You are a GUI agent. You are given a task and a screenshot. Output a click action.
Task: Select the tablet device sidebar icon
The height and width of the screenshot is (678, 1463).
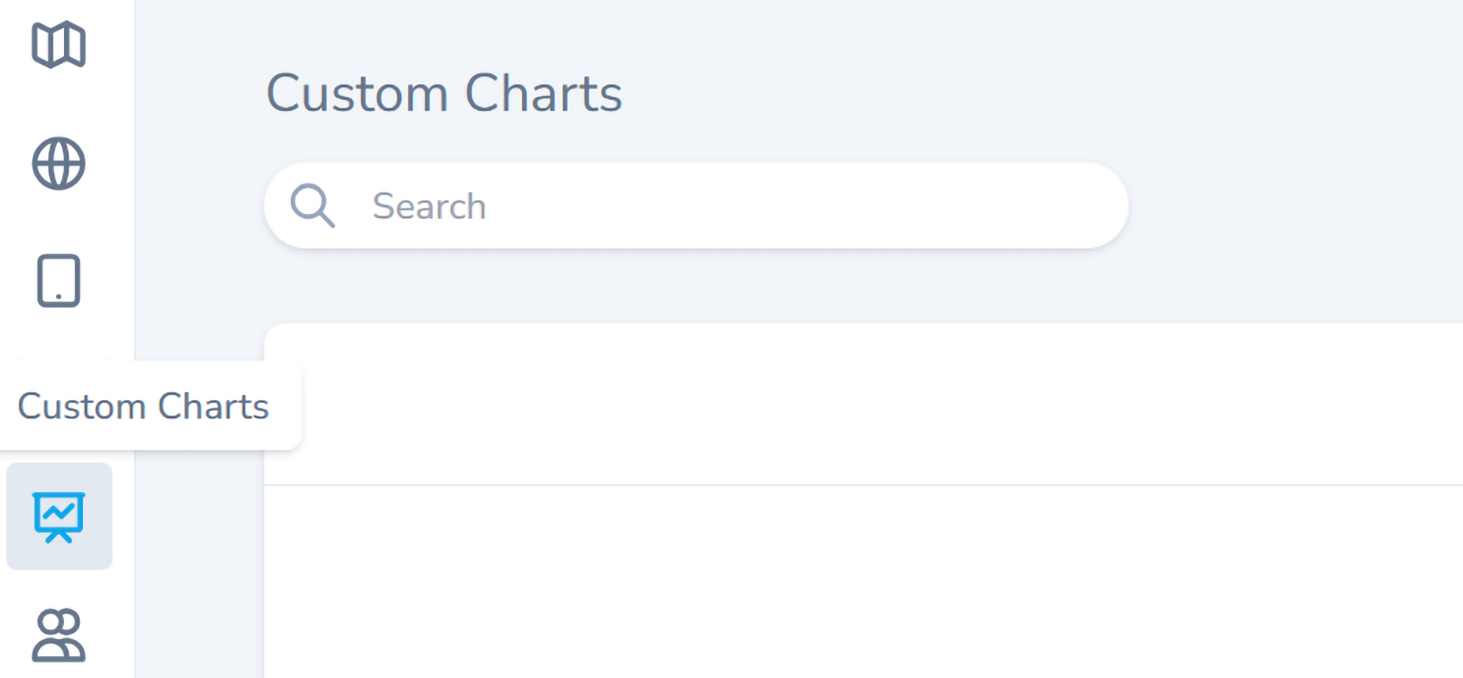coord(59,281)
